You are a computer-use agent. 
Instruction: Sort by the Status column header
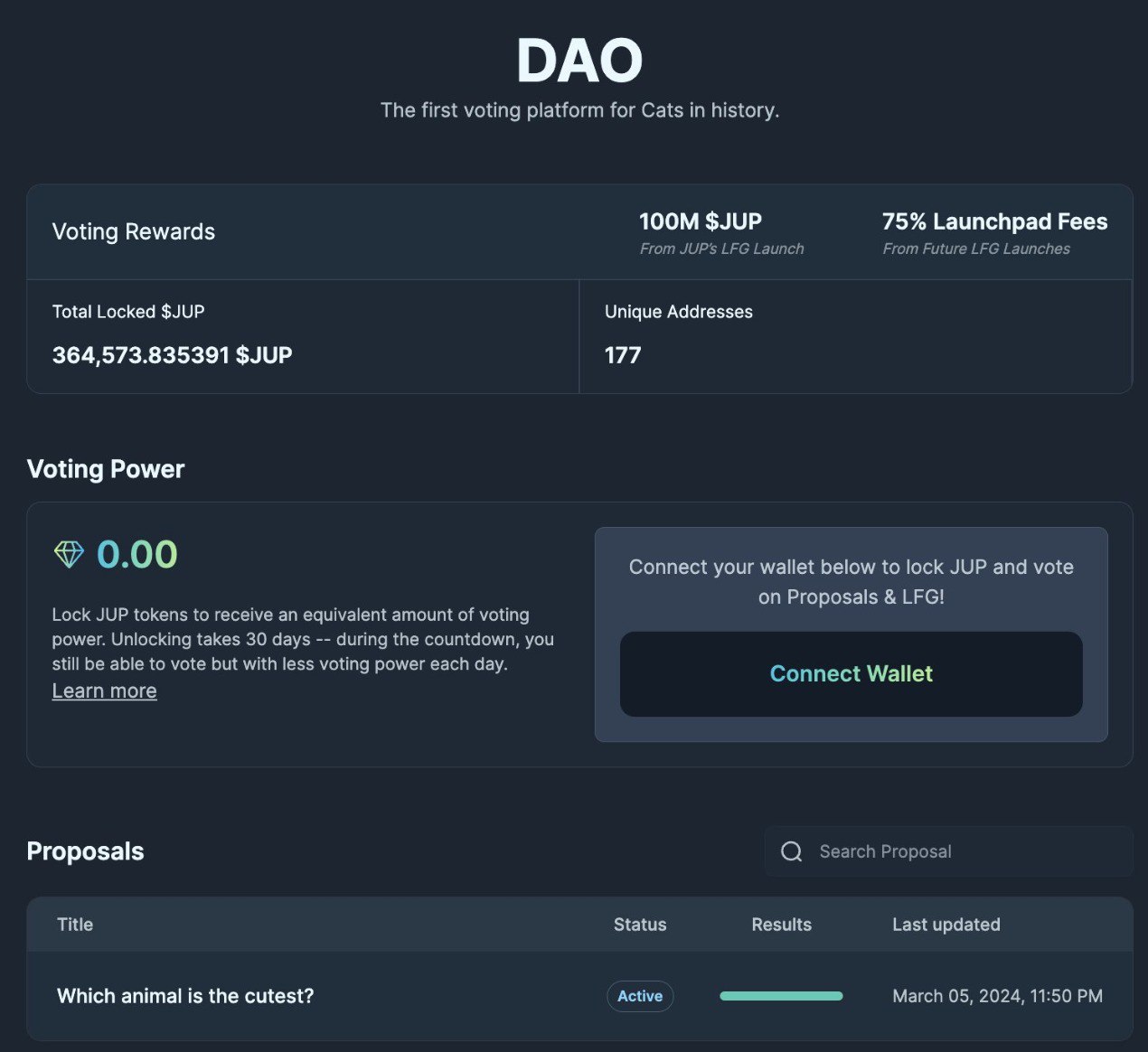tap(640, 925)
